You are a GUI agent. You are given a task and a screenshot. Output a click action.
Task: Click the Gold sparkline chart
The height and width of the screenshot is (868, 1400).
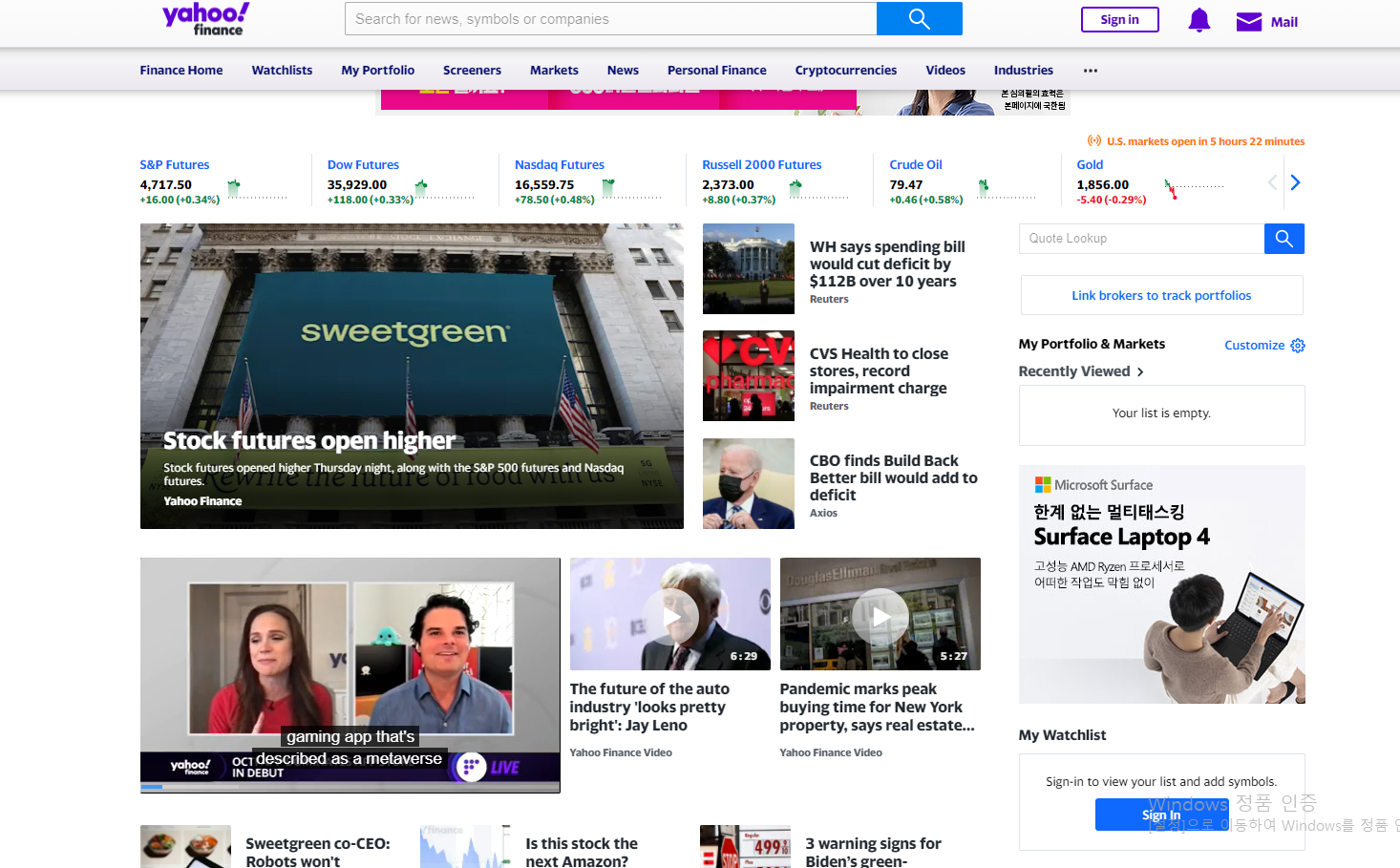click(x=1195, y=189)
